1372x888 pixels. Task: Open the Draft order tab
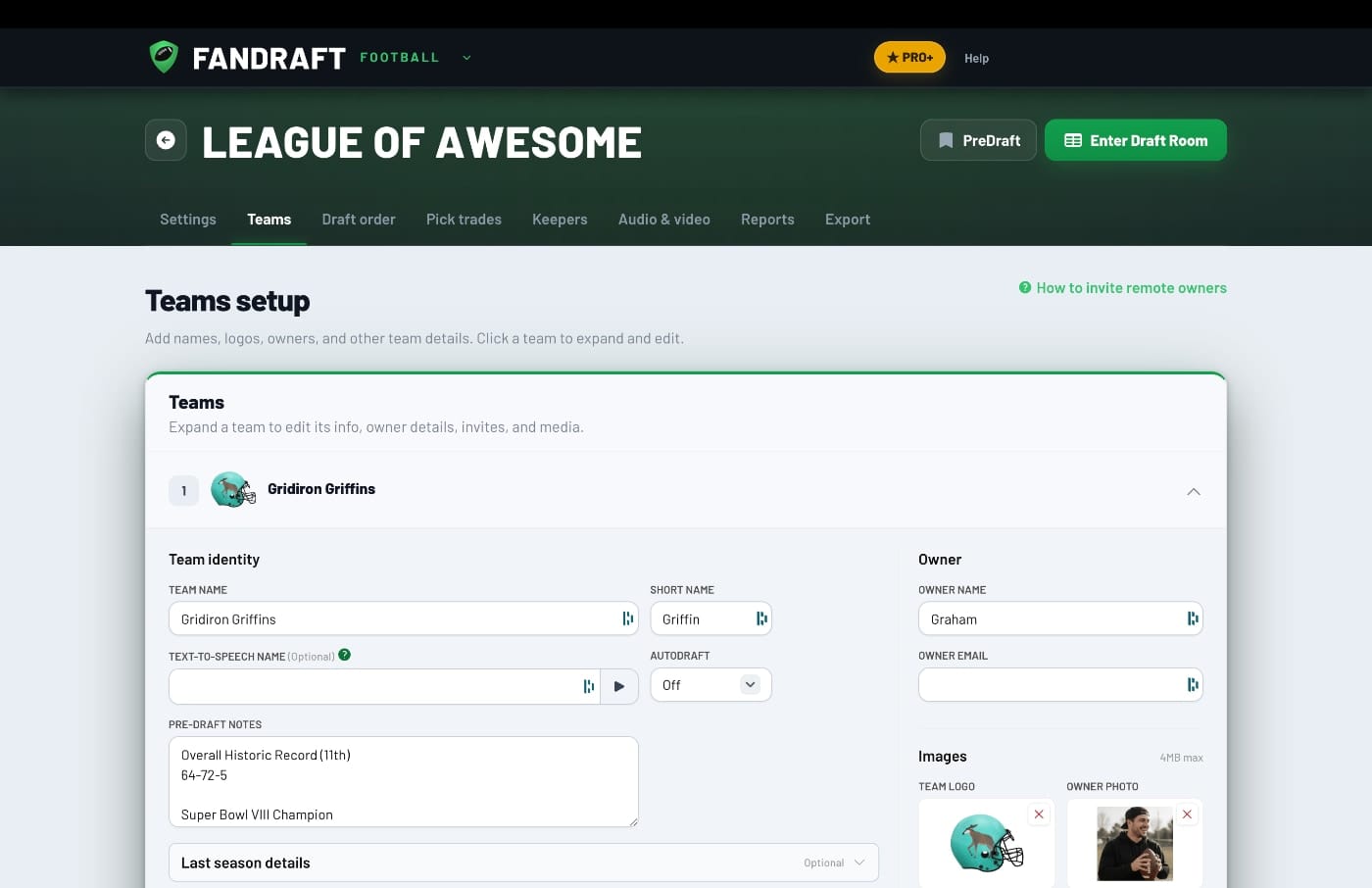[x=359, y=220]
